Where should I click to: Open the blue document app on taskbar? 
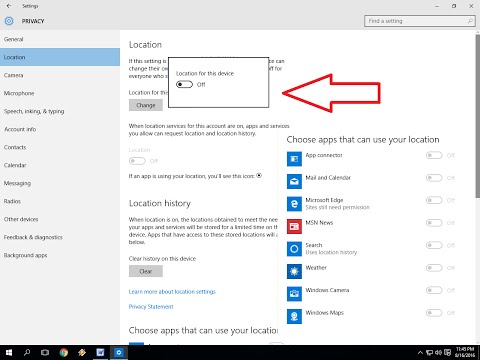point(100,352)
